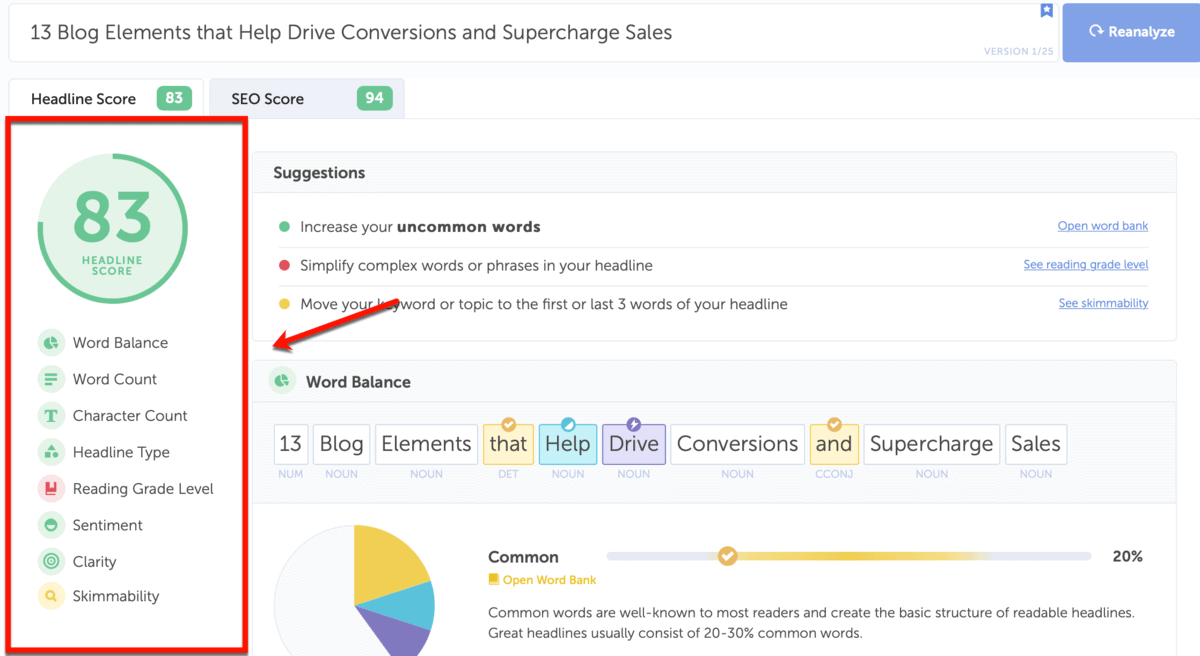Screen dimensions: 1200x656
Task: Click the 'Increase your uncommon words' suggestion
Action: pyautogui.click(x=420, y=227)
